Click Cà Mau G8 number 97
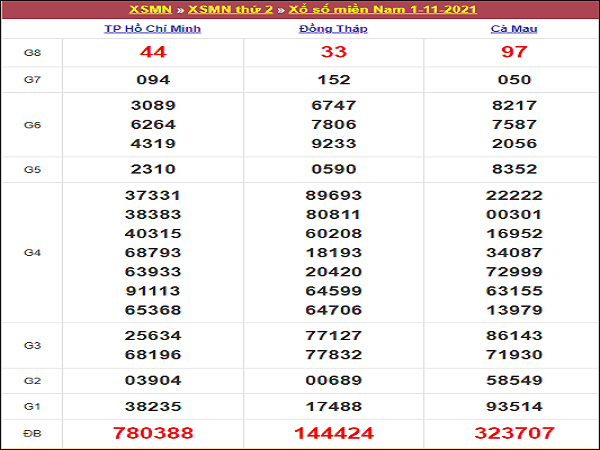 [514, 52]
